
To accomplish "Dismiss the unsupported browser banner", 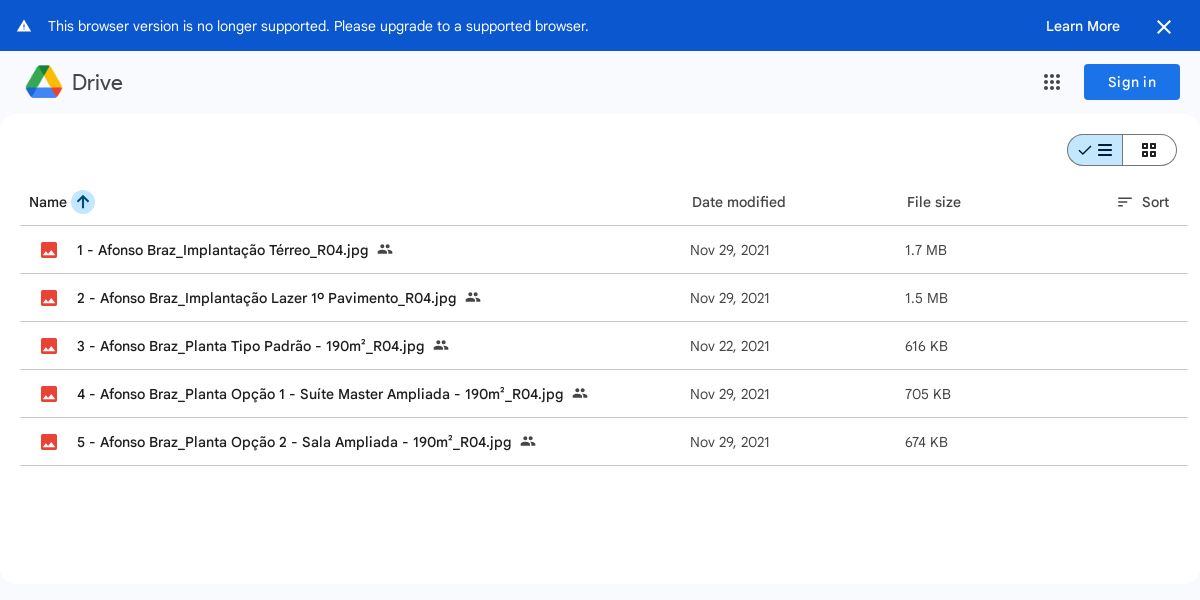I will 1163,27.
